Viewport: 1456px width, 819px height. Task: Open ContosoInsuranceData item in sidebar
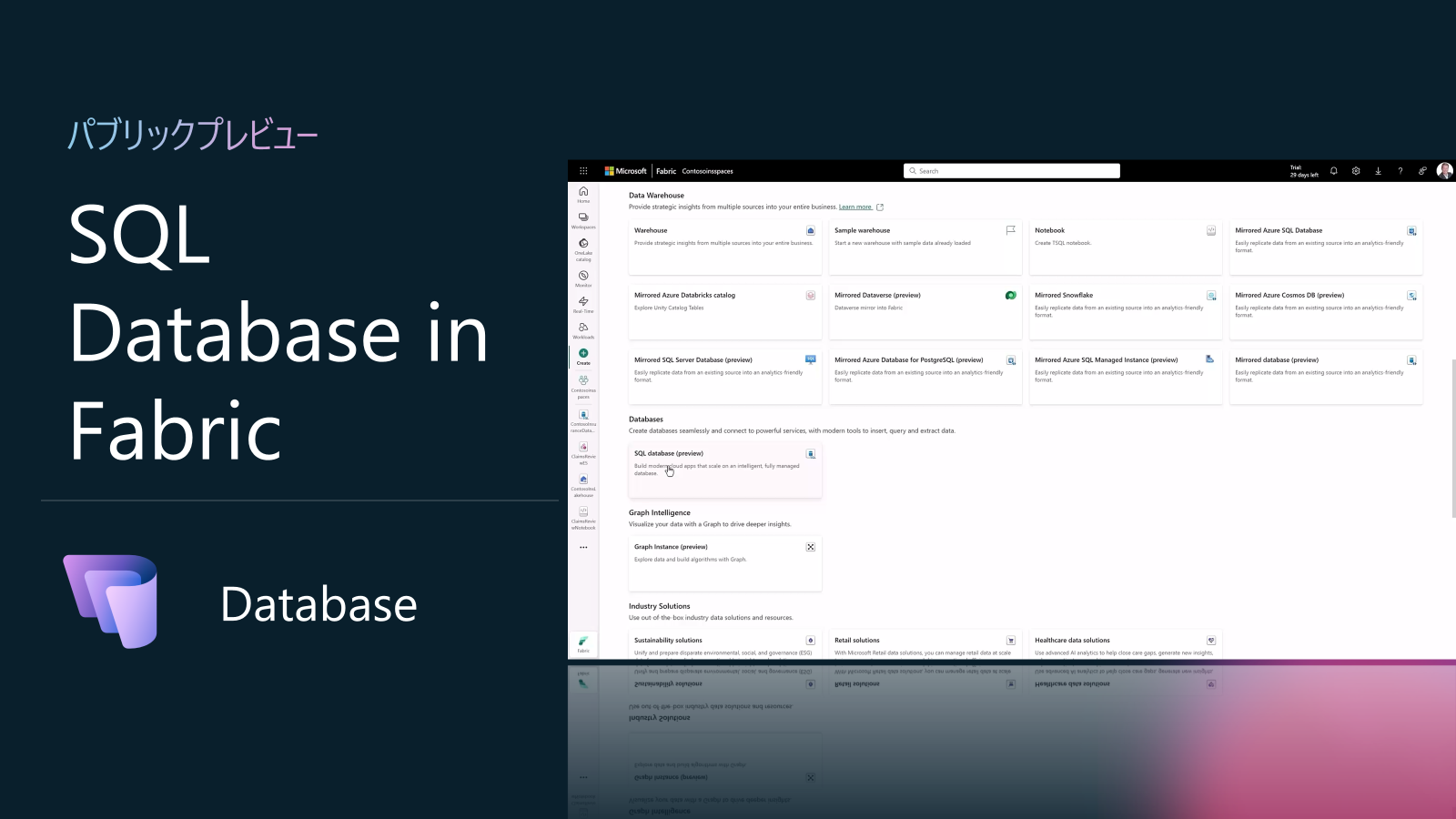(x=583, y=420)
